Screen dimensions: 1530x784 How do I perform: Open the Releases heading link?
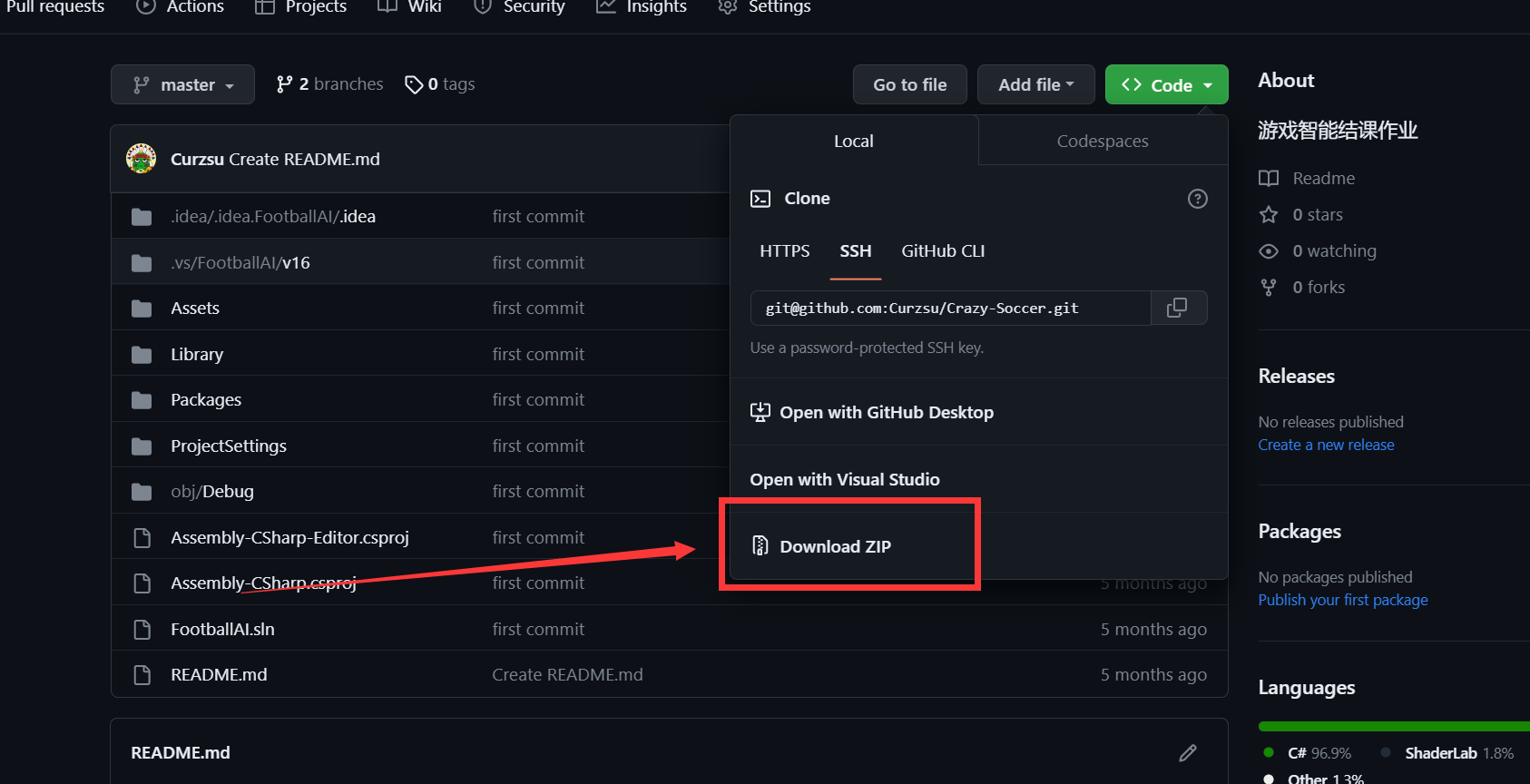(1296, 376)
